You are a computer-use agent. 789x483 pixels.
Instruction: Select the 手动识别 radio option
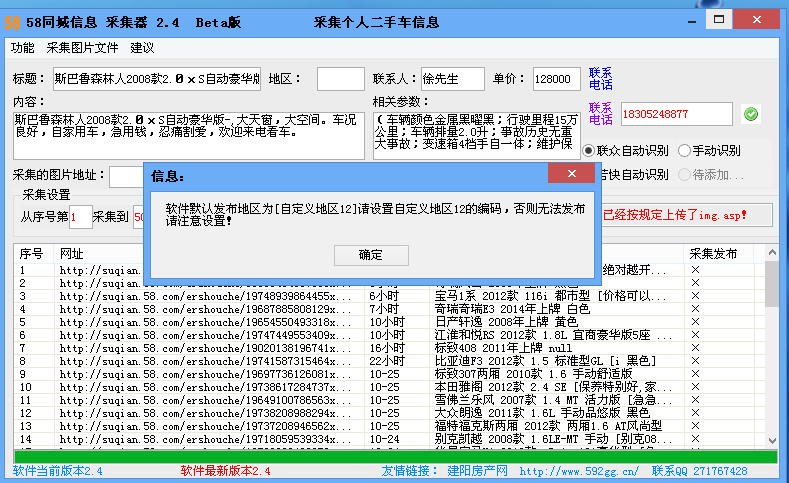684,150
